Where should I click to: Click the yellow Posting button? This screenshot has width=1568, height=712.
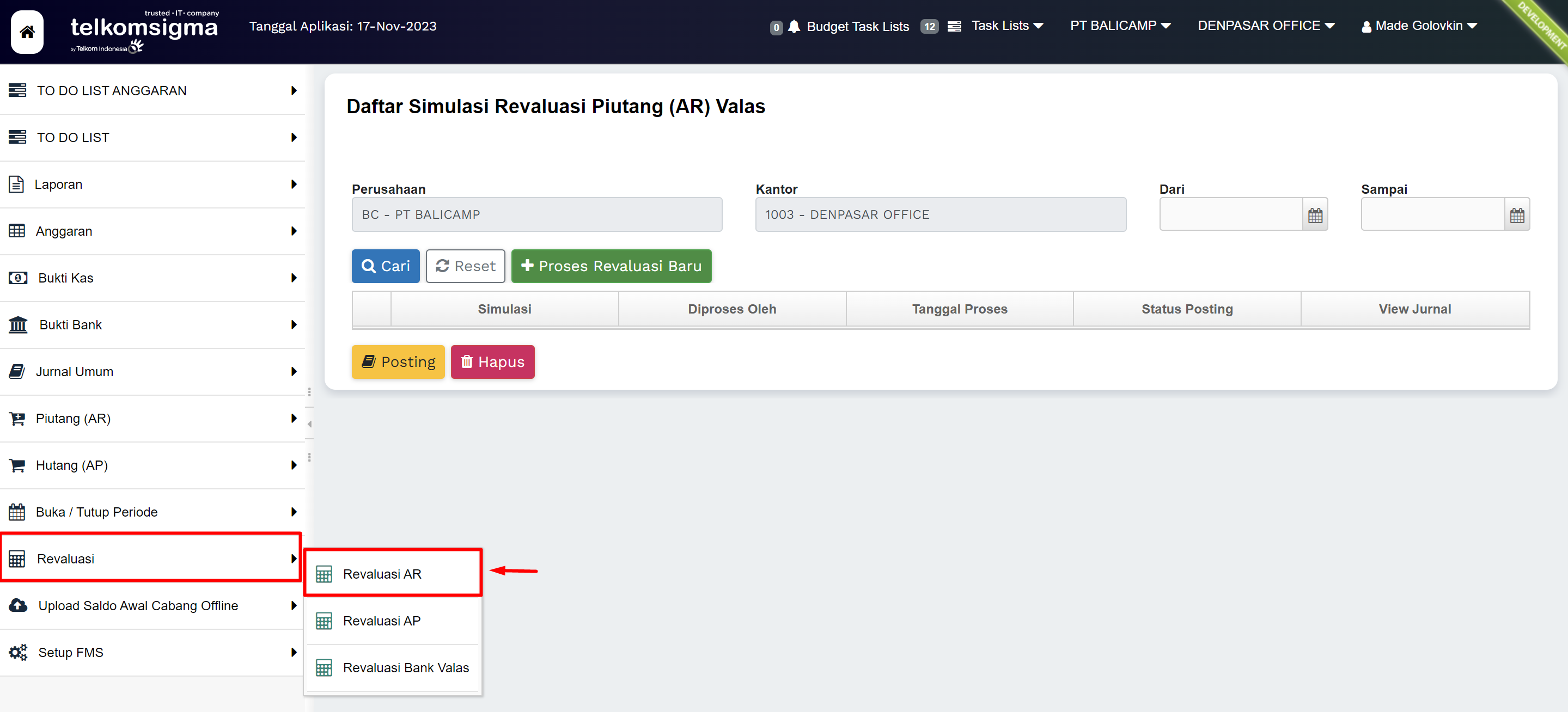coord(398,361)
